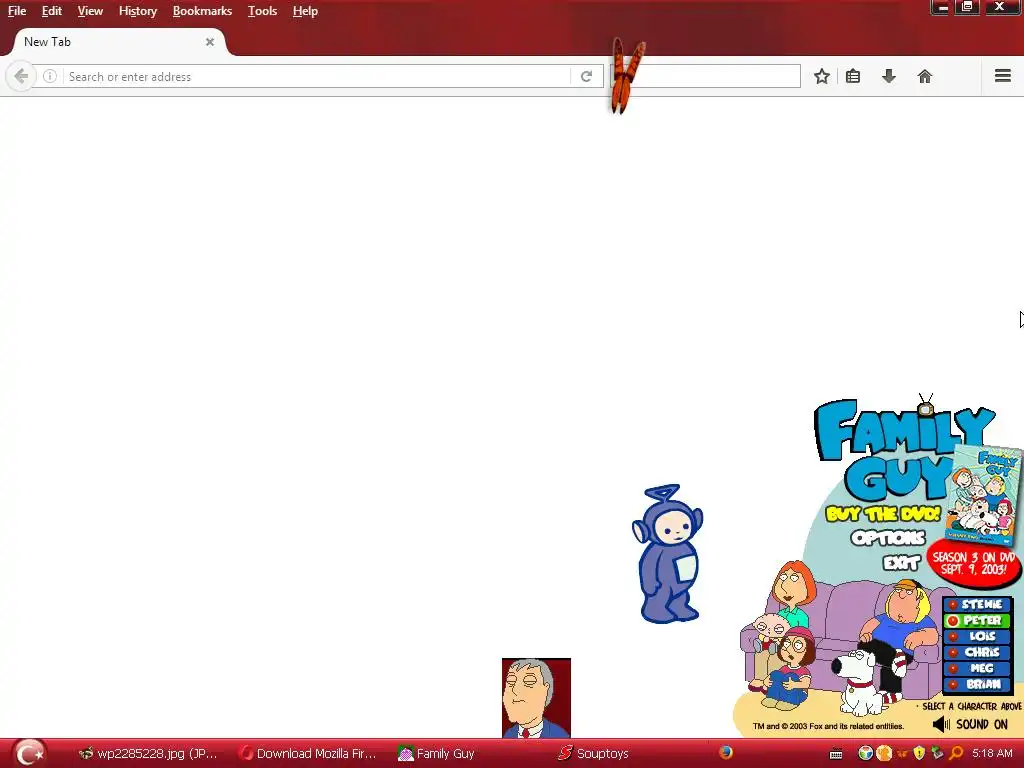Select the MEG character option
The width and height of the screenshot is (1024, 768).
tap(977, 668)
